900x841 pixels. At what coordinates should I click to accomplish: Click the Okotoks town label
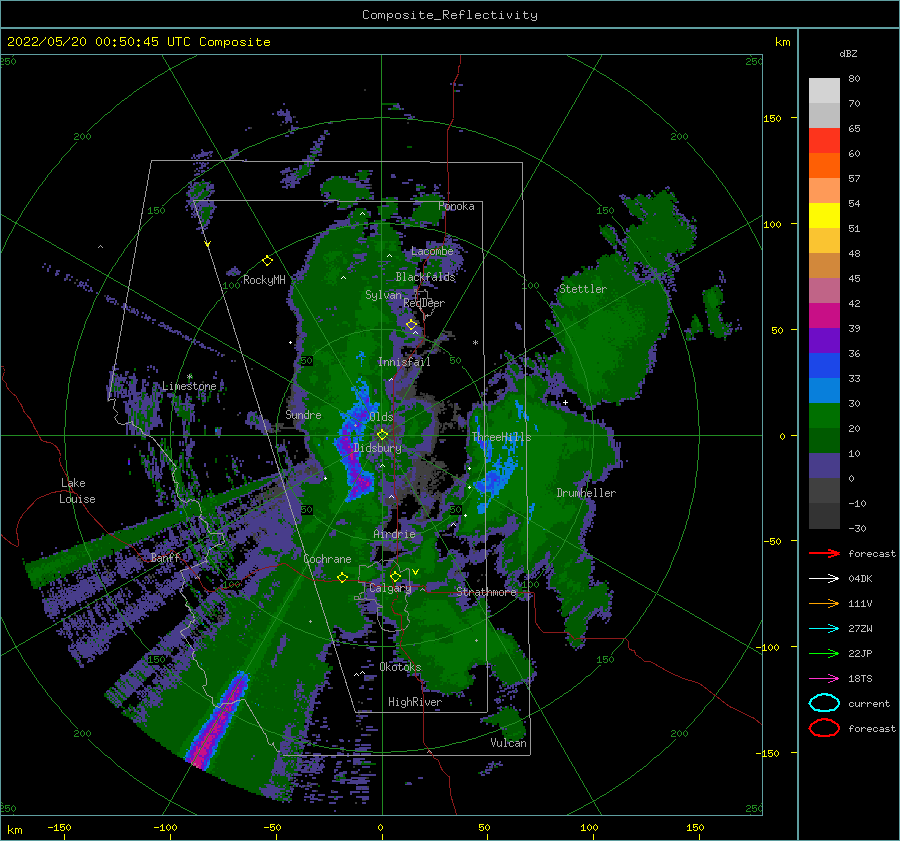tap(401, 667)
